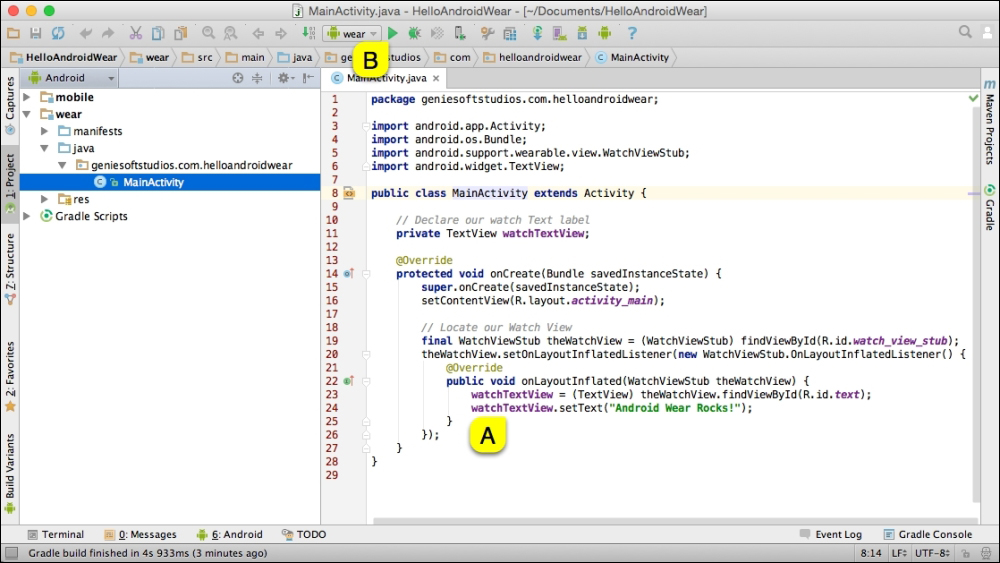Screen dimensions: 1000x563
Task: Open Help with the question mark icon
Action: coord(632,33)
